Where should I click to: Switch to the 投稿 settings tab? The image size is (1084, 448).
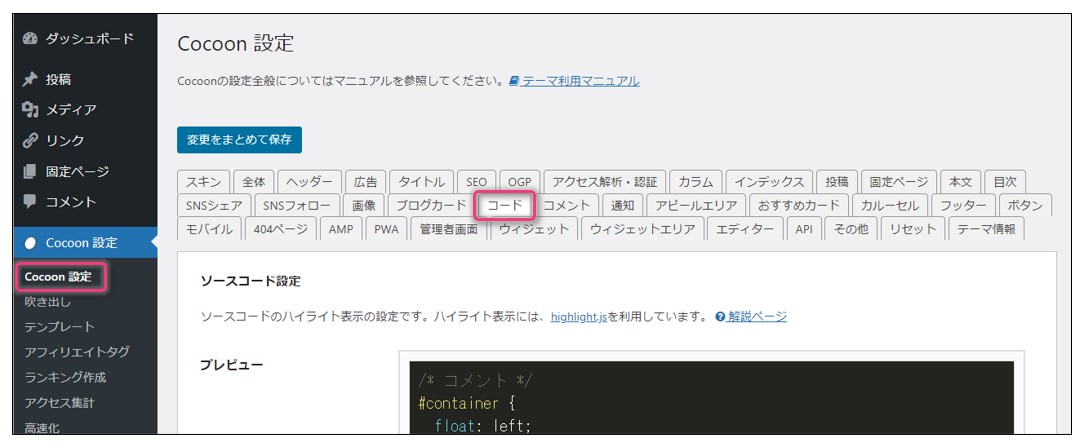[x=837, y=182]
